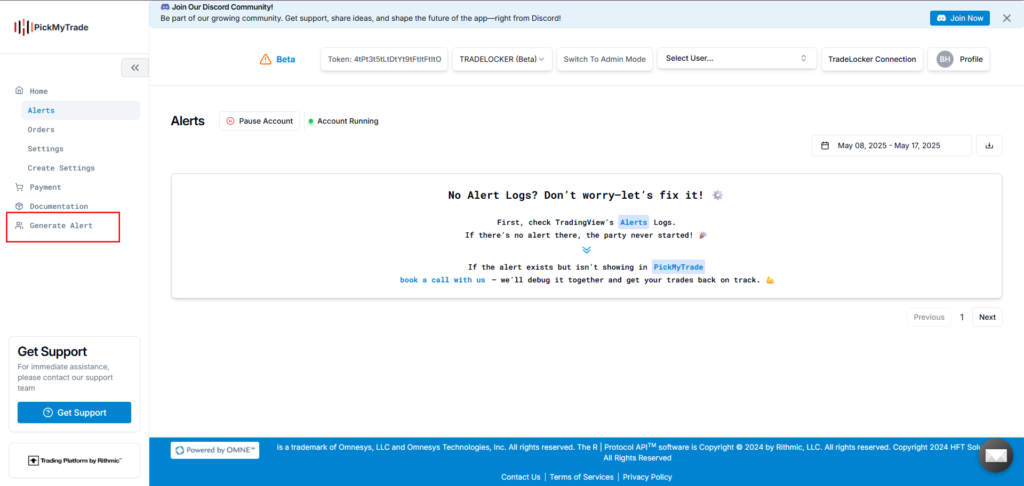Viewport: 1024px width, 486px height.
Task: Open the TRADELOCKER (Beta) dropdown
Action: point(502,59)
